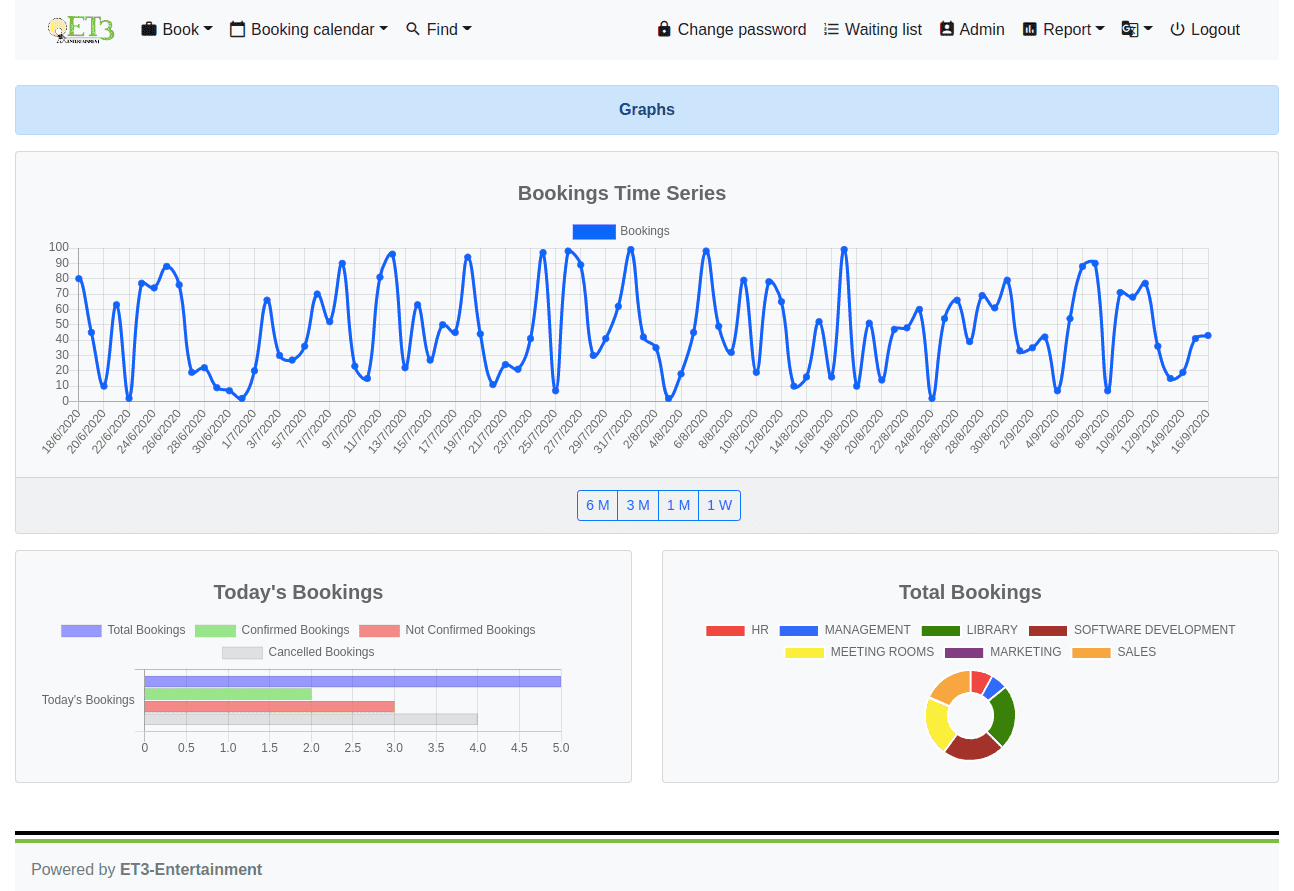1294x891 pixels.
Task: Click the lock icon beside Change password
Action: tap(664, 29)
